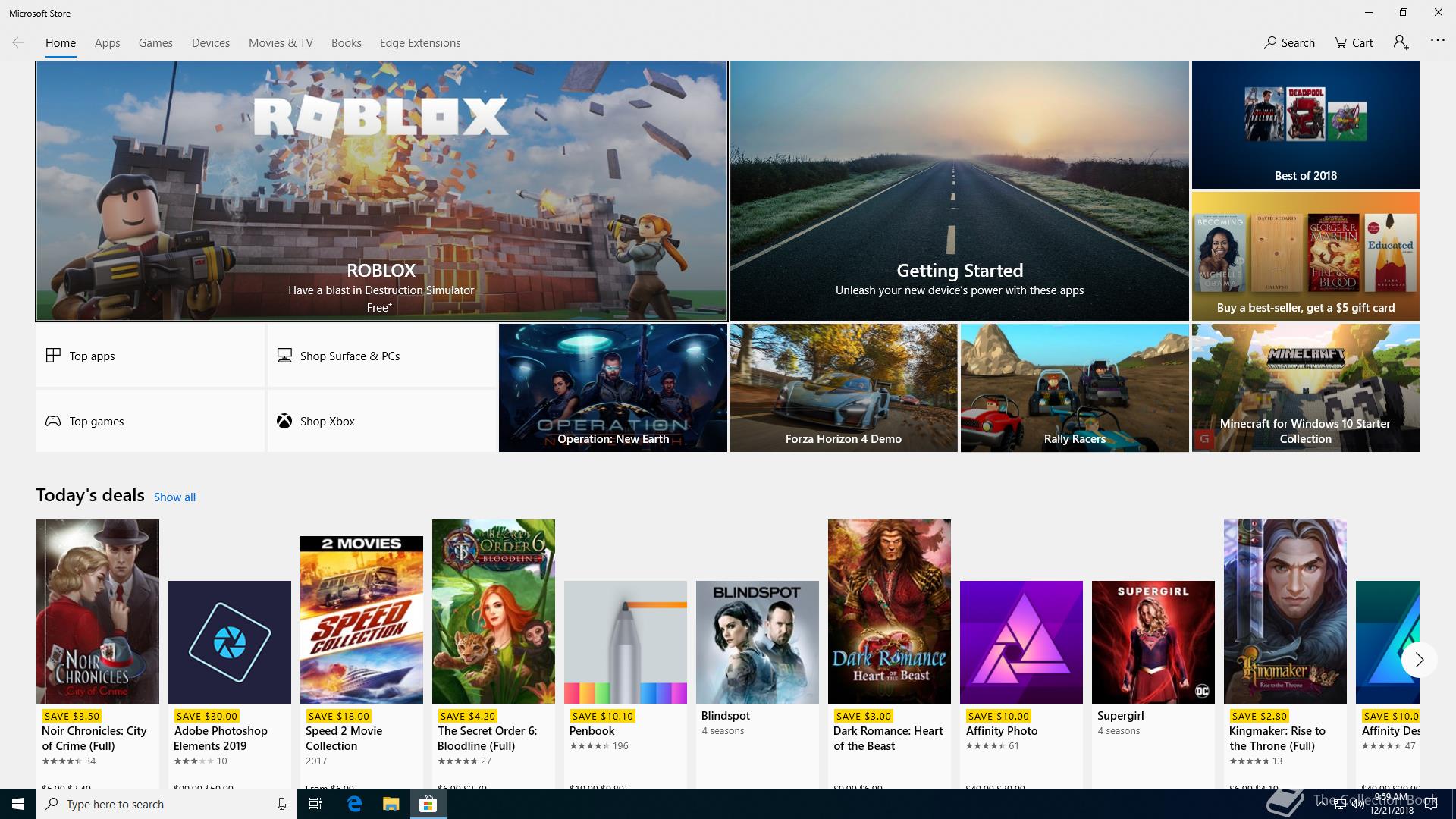Screen dimensions: 1456x819
Task: Open the Affinity Photo app icon
Action: pos(1021,642)
